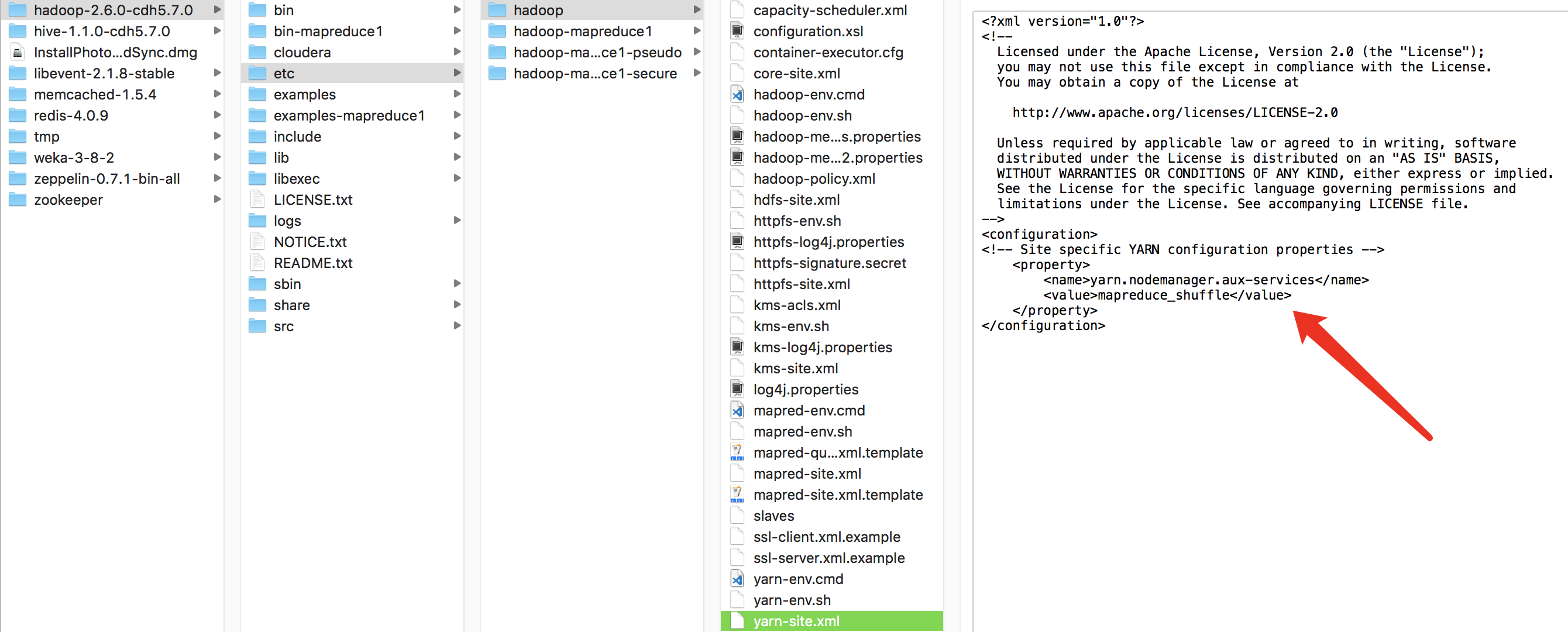Expand the hadoop-mapreduce1 folder arrow
This screenshot has width=1568, height=632.
click(697, 31)
